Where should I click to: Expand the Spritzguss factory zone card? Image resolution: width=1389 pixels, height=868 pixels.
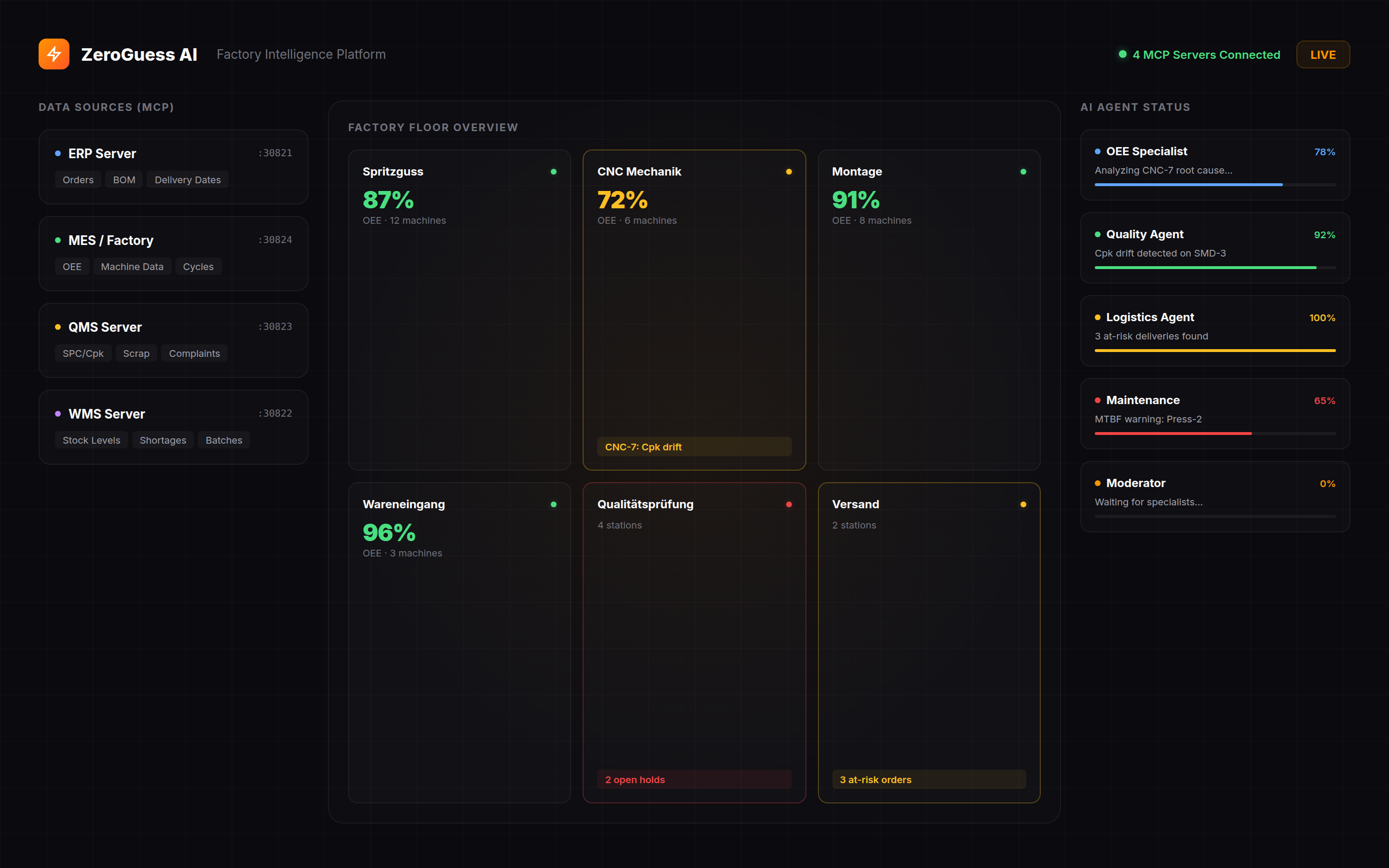459,310
